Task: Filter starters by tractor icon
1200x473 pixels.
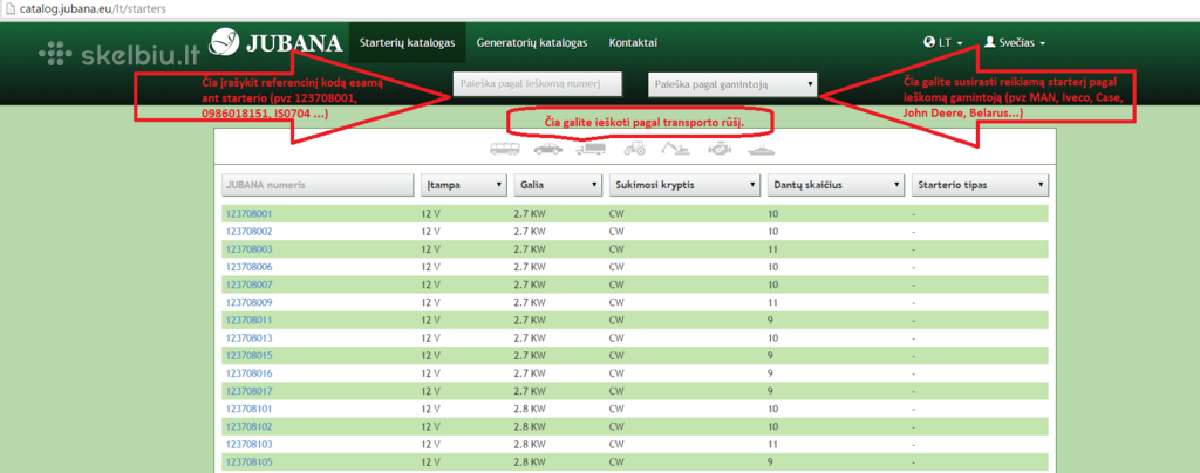Action: [634, 150]
